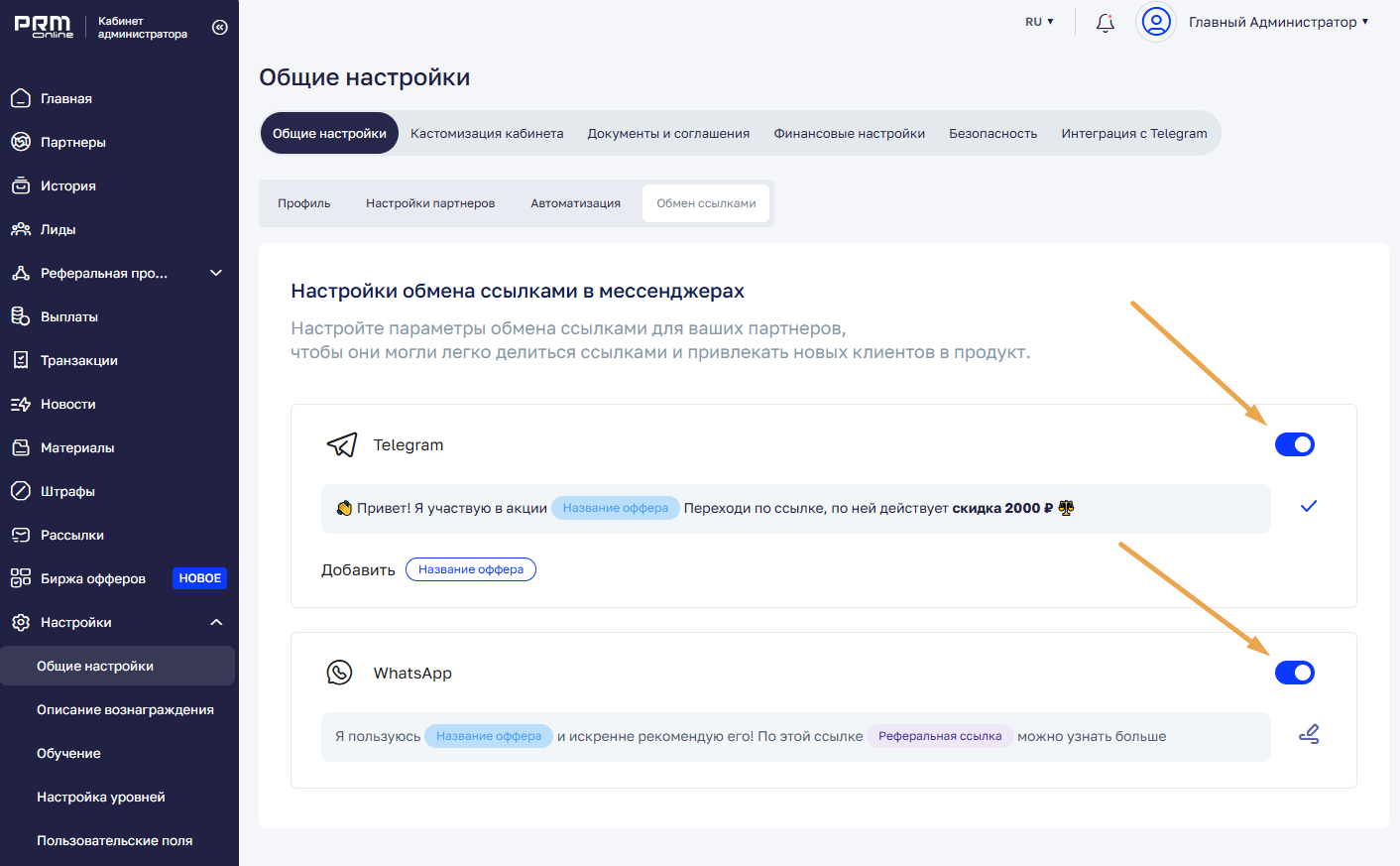Open Описание вознаграждения settings link
Screen dimensions: 1400x866
(125, 709)
